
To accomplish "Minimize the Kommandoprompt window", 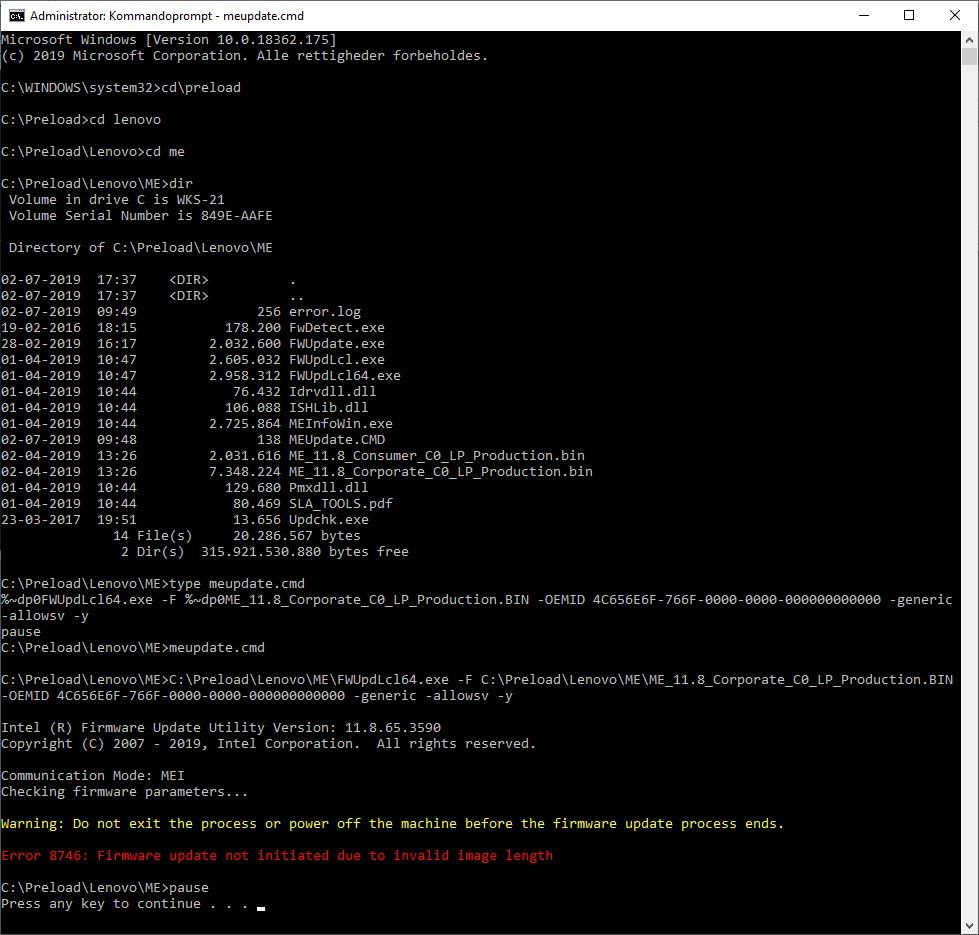I will click(863, 16).
